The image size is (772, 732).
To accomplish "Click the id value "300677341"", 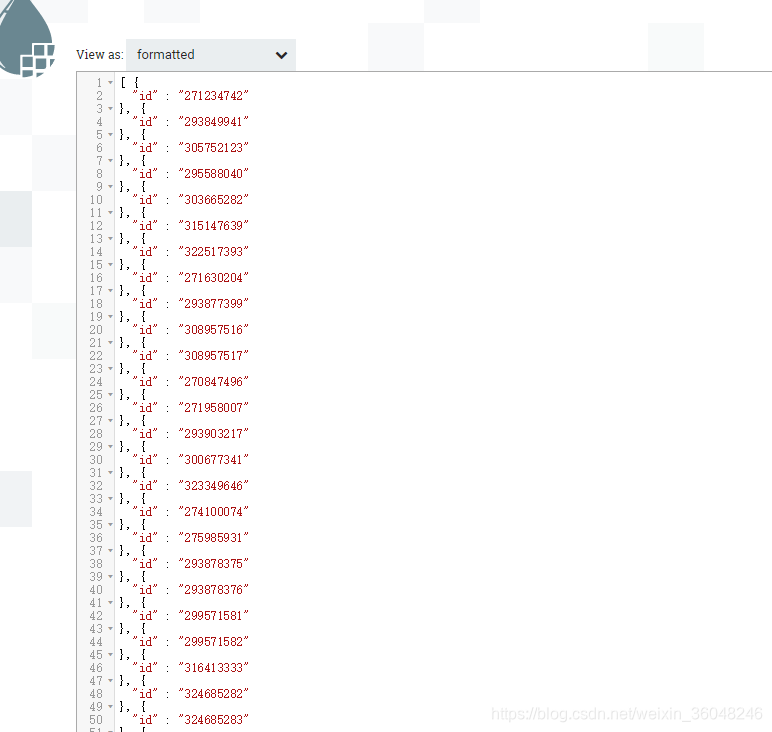I will pyautogui.click(x=214, y=460).
